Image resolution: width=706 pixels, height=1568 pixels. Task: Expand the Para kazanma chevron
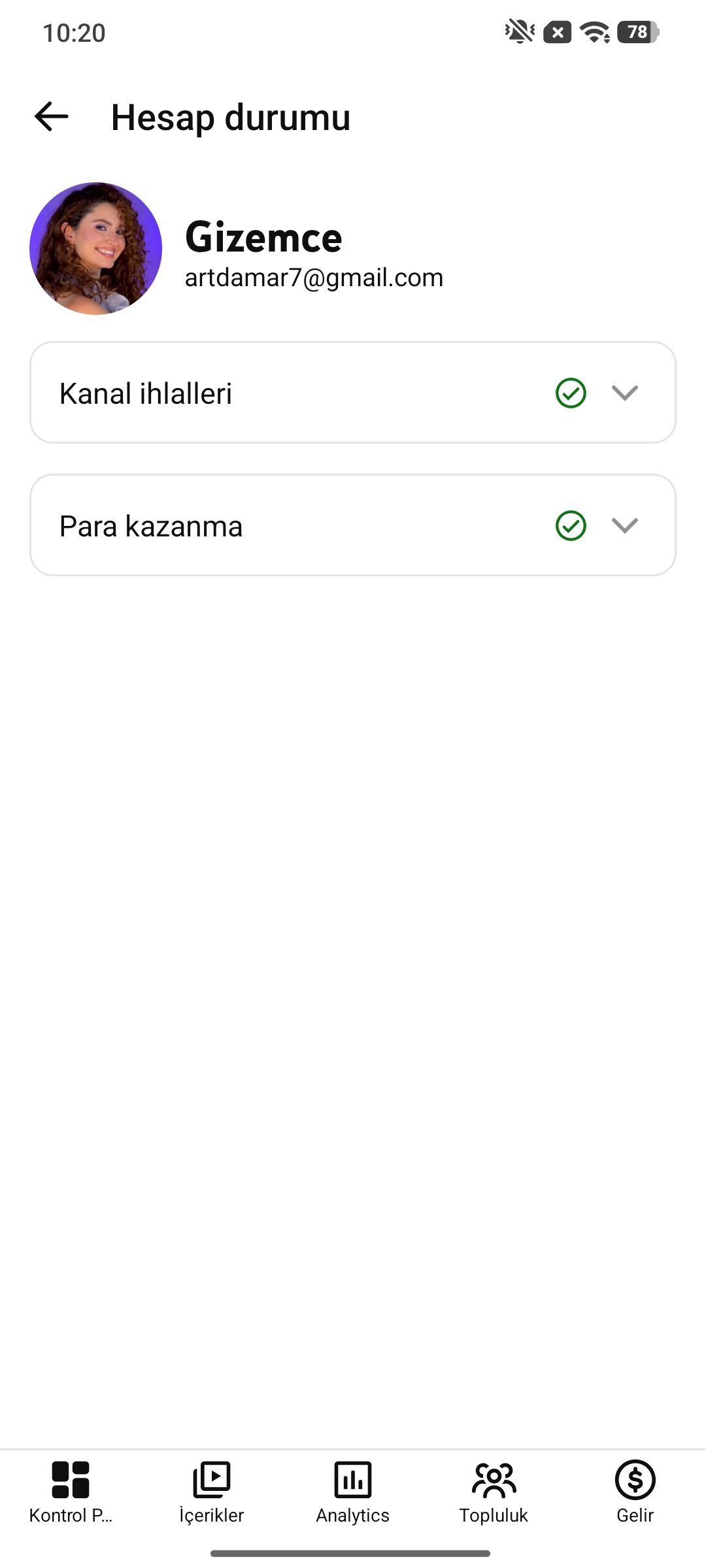click(625, 525)
